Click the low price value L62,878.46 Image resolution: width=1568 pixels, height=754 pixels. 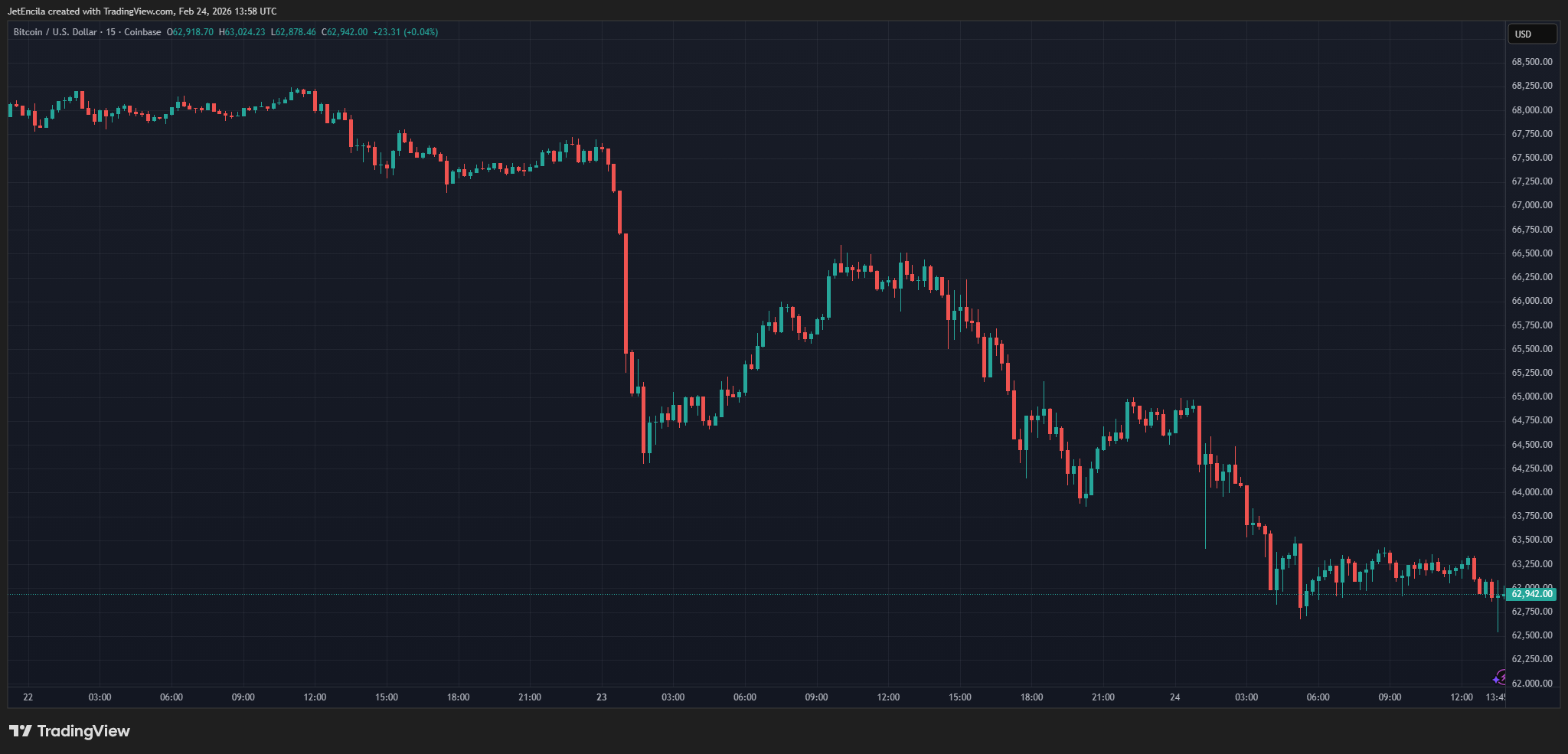293,32
